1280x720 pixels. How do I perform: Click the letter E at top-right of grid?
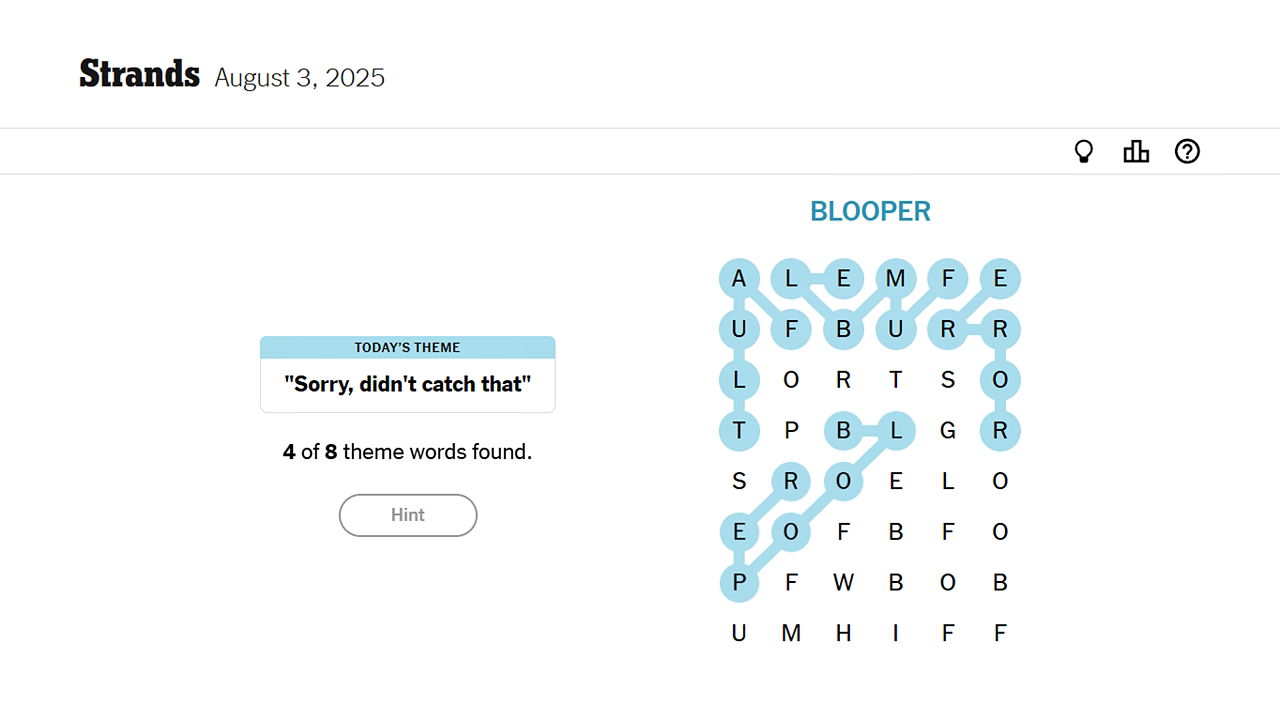pyautogui.click(x=1000, y=279)
